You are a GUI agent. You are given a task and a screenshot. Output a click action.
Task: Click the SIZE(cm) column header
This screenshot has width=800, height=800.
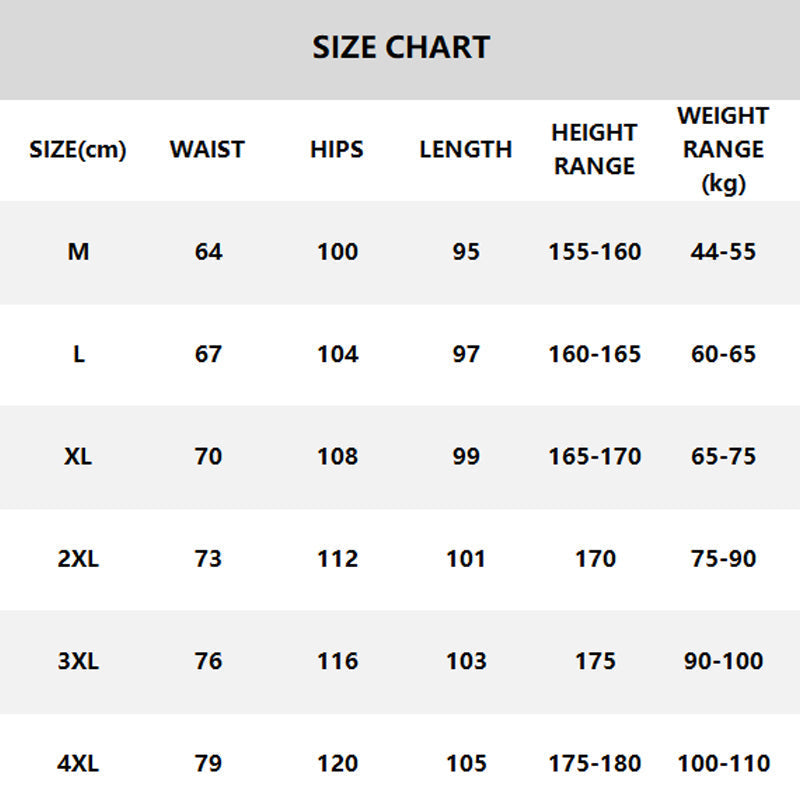[x=78, y=150]
